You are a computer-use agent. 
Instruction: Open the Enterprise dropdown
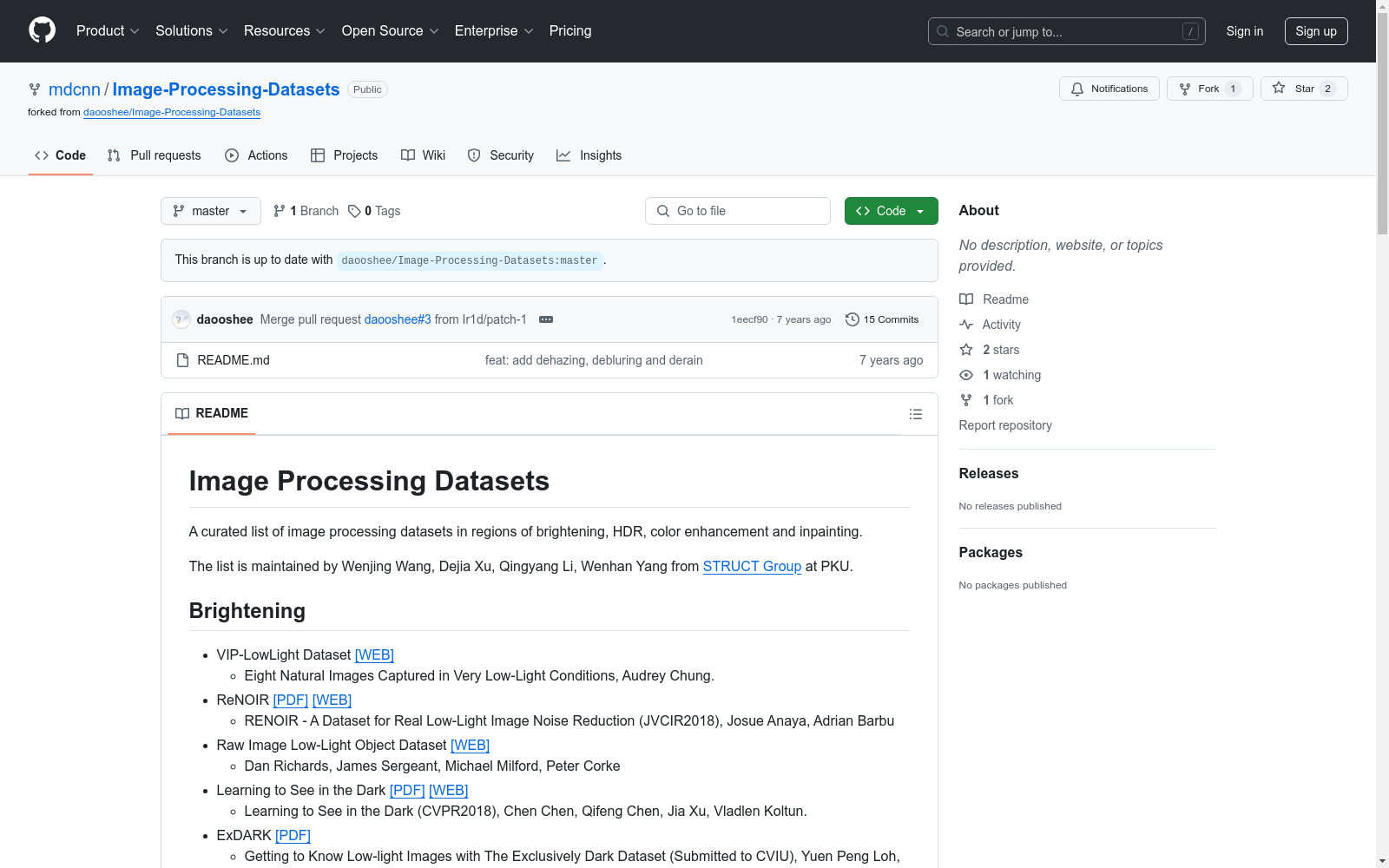494,31
